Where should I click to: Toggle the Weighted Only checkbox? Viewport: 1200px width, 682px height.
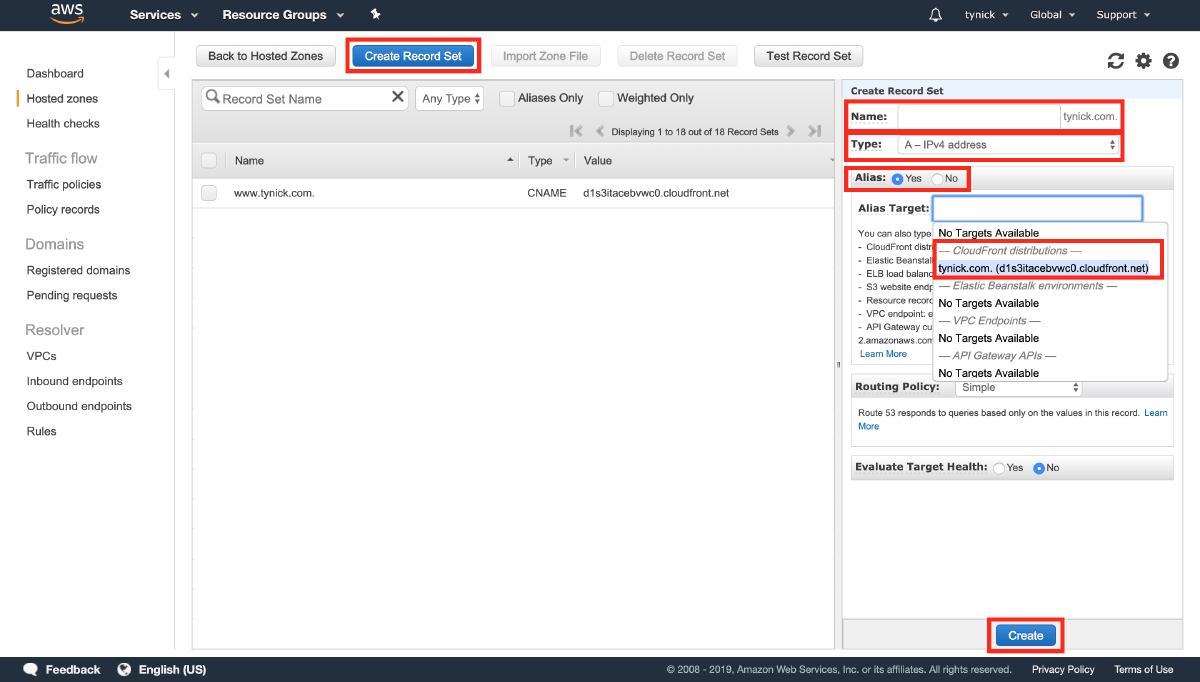point(606,98)
